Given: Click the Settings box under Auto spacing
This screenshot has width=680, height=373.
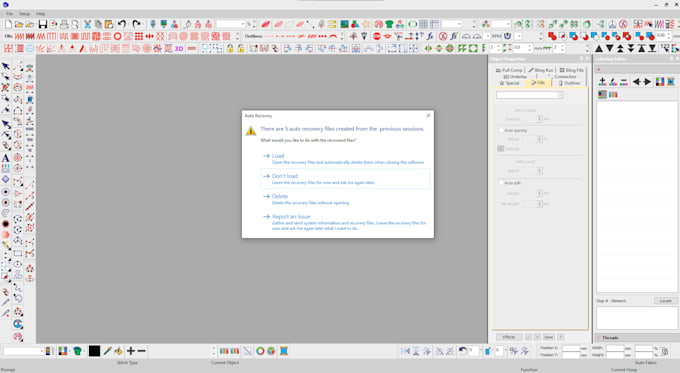Looking at the screenshot, I should 500,148.
